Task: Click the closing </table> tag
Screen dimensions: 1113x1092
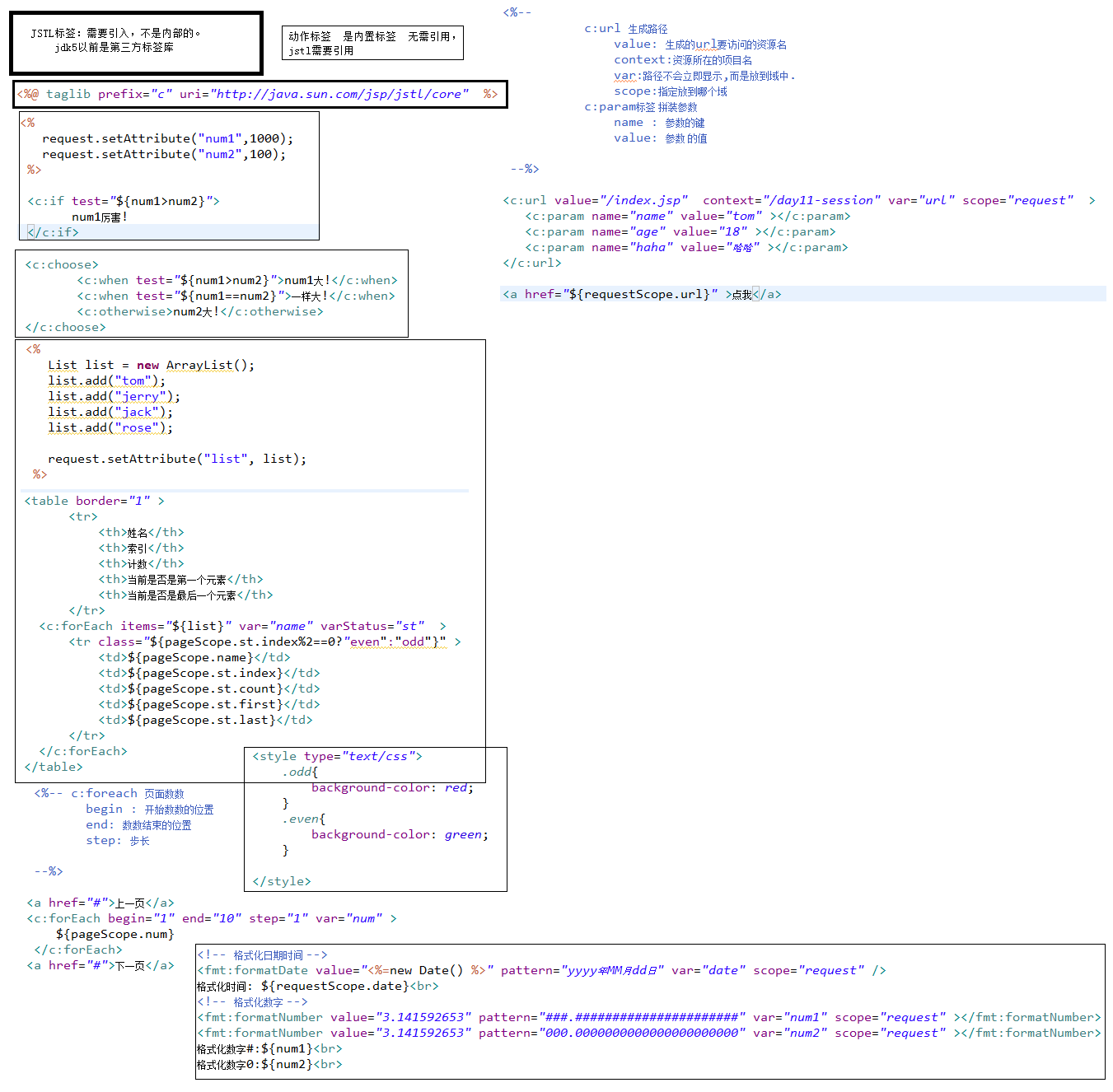Action: [54, 767]
